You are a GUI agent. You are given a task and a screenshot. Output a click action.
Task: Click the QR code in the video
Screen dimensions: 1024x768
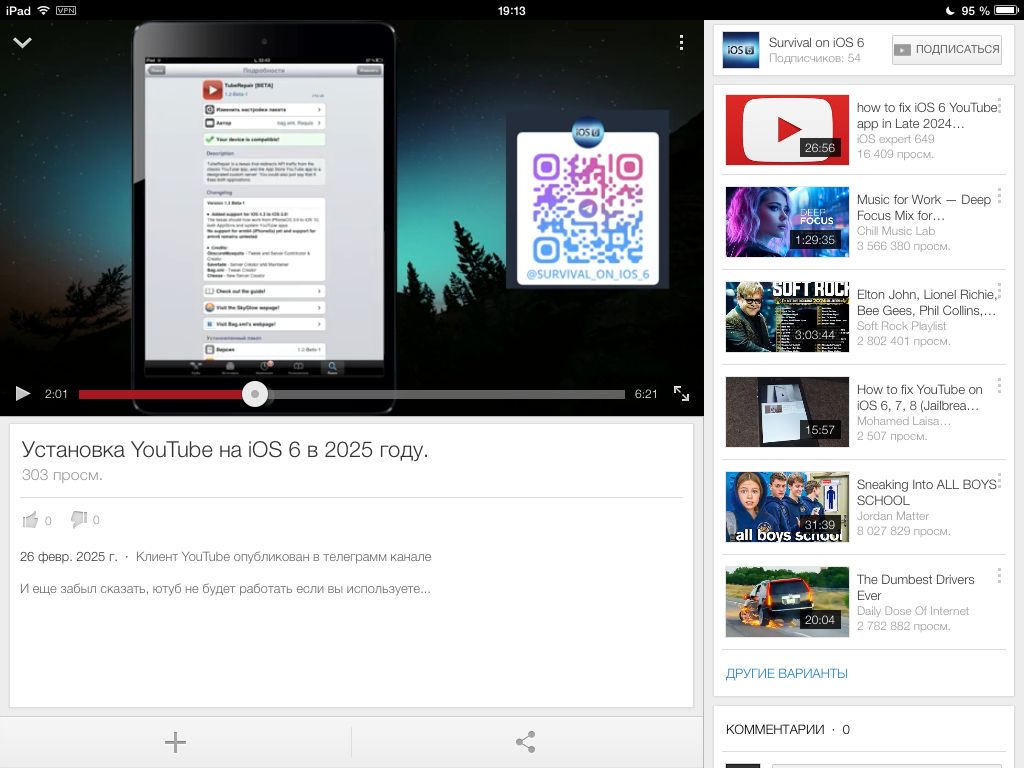point(588,206)
